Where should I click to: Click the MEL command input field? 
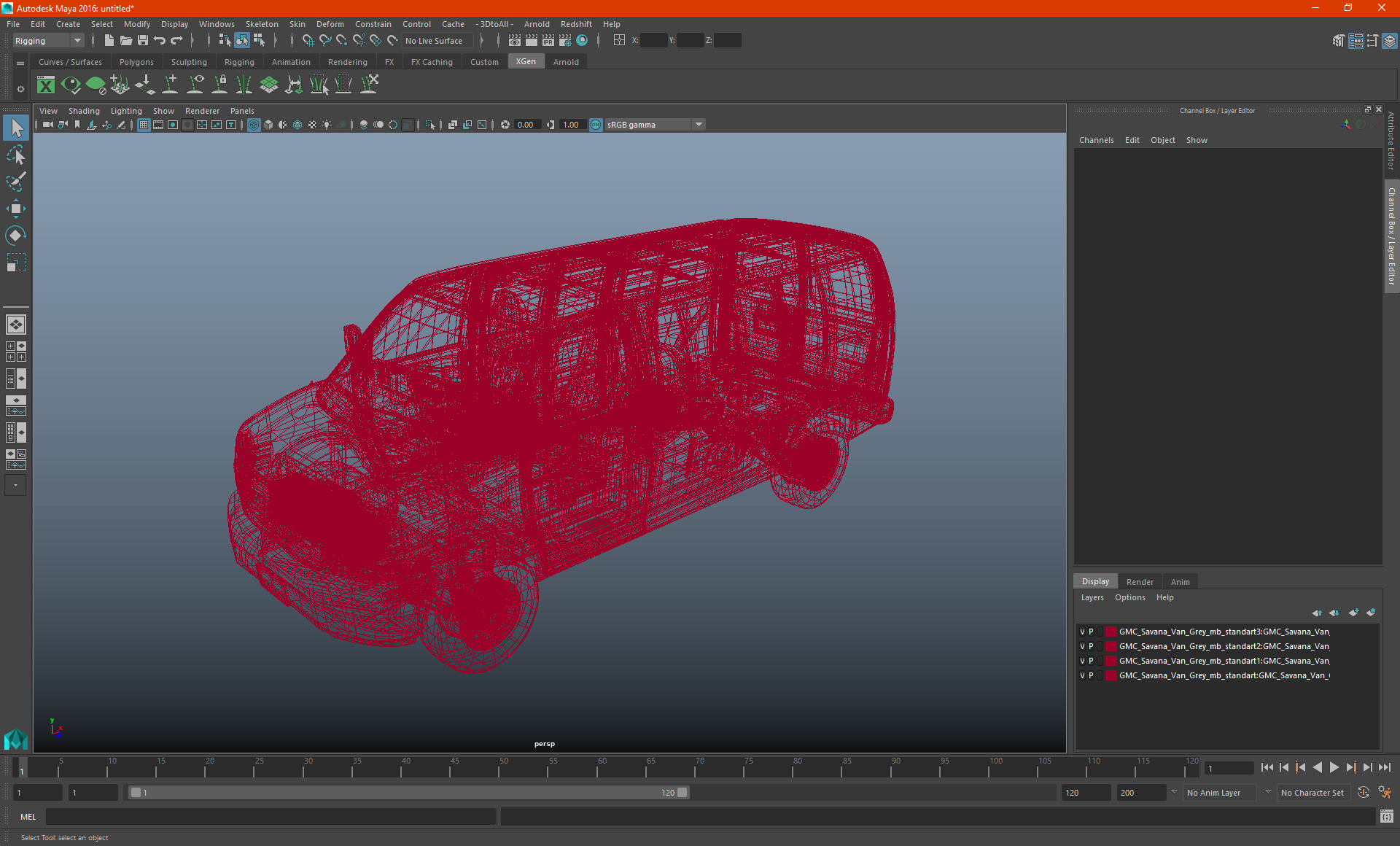[x=271, y=817]
